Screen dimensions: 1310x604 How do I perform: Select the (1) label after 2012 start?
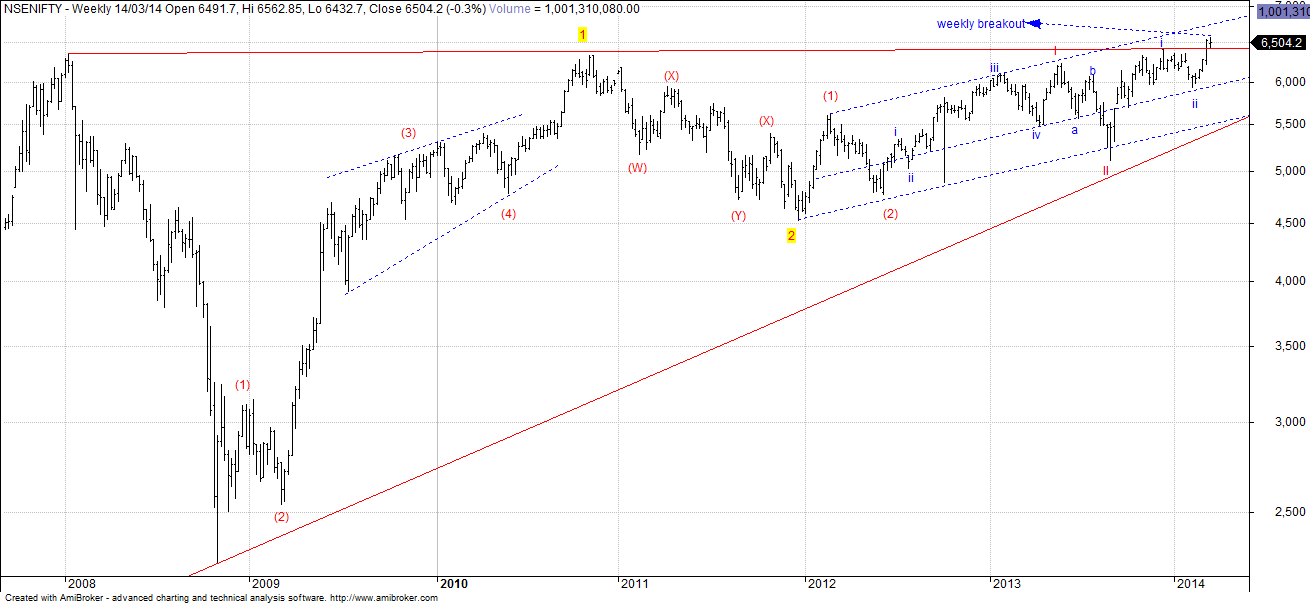coord(830,96)
